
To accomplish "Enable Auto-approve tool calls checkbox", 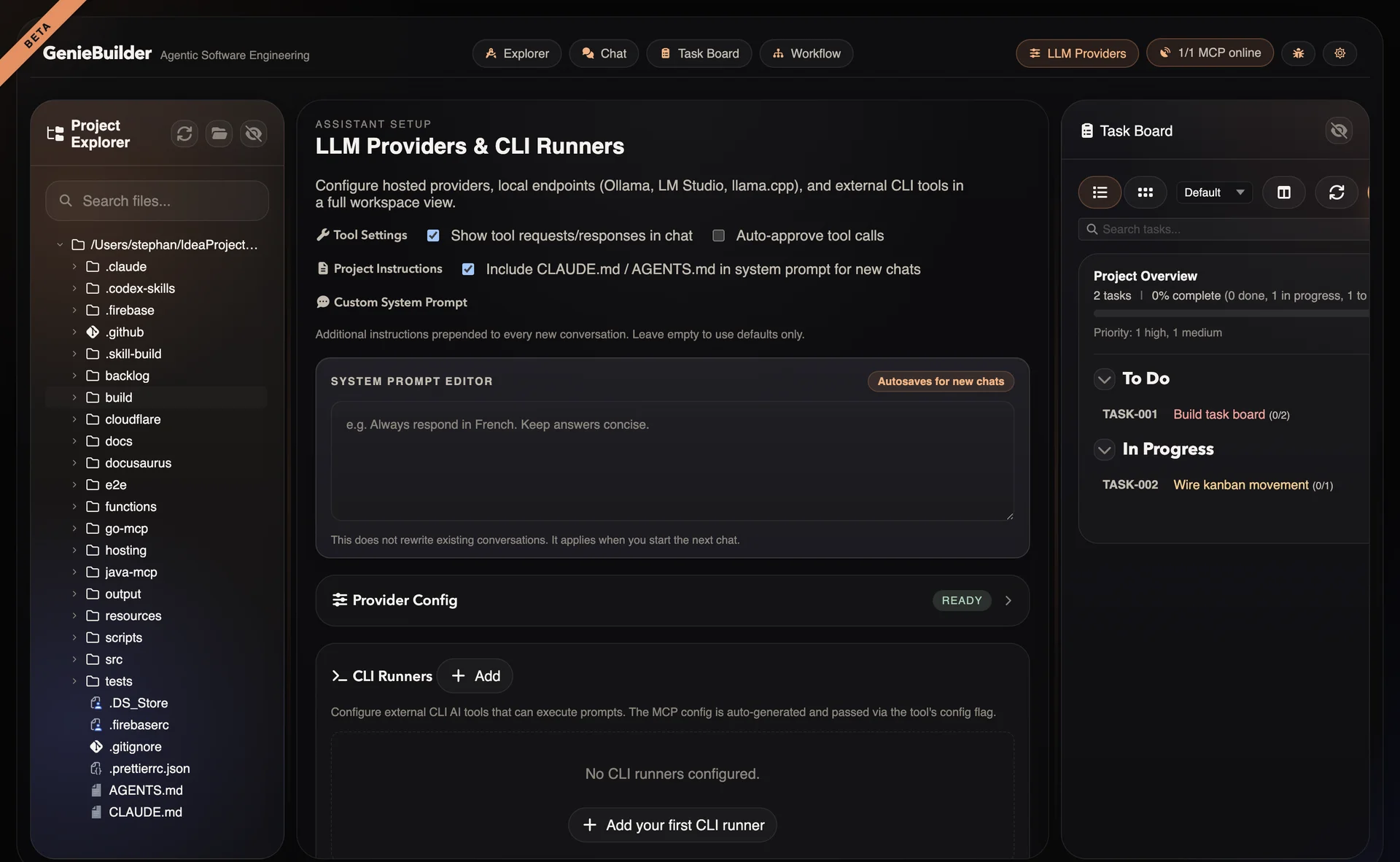I will (718, 236).
